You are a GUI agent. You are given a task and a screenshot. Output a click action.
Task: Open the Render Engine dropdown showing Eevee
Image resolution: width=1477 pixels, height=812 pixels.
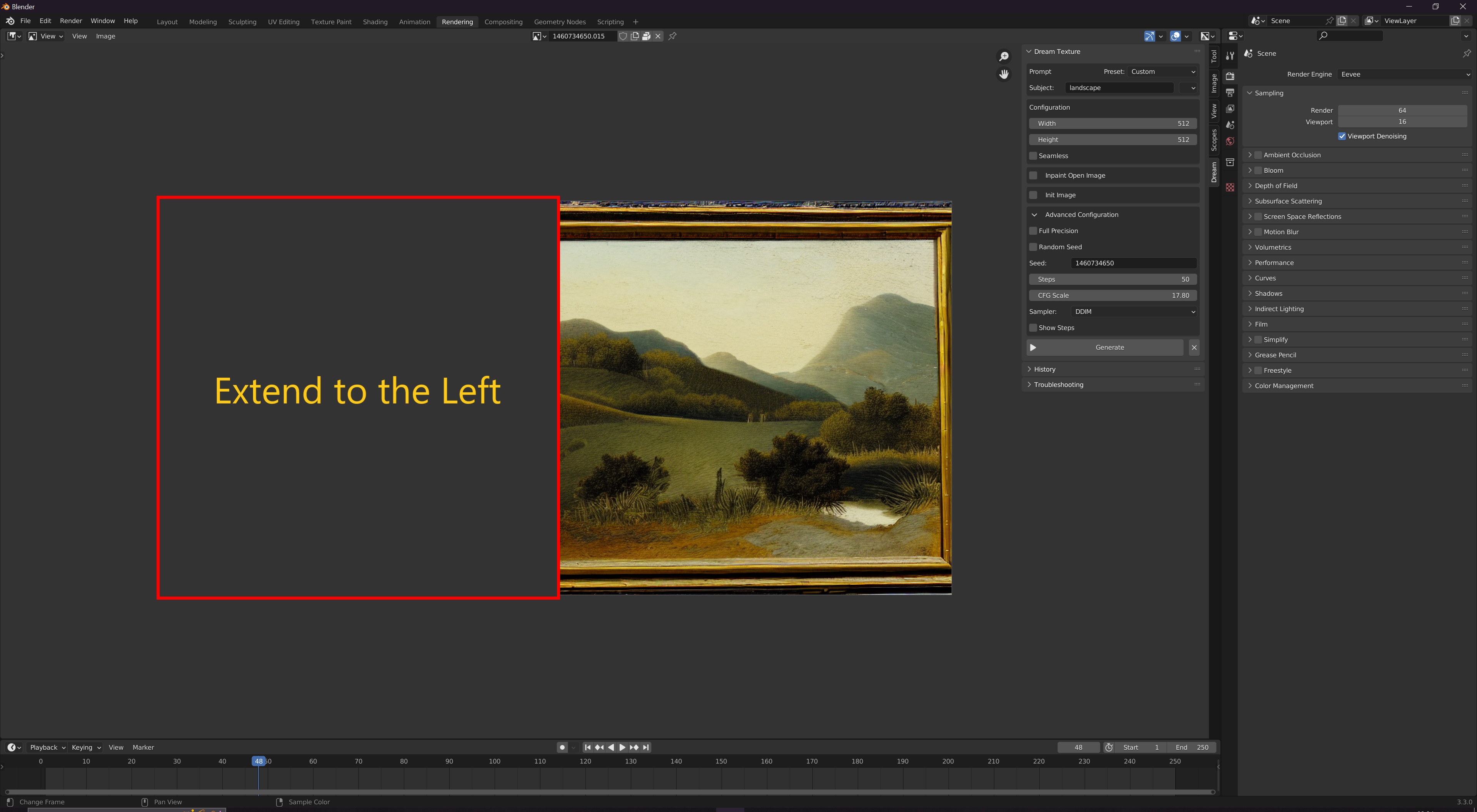pos(1405,75)
